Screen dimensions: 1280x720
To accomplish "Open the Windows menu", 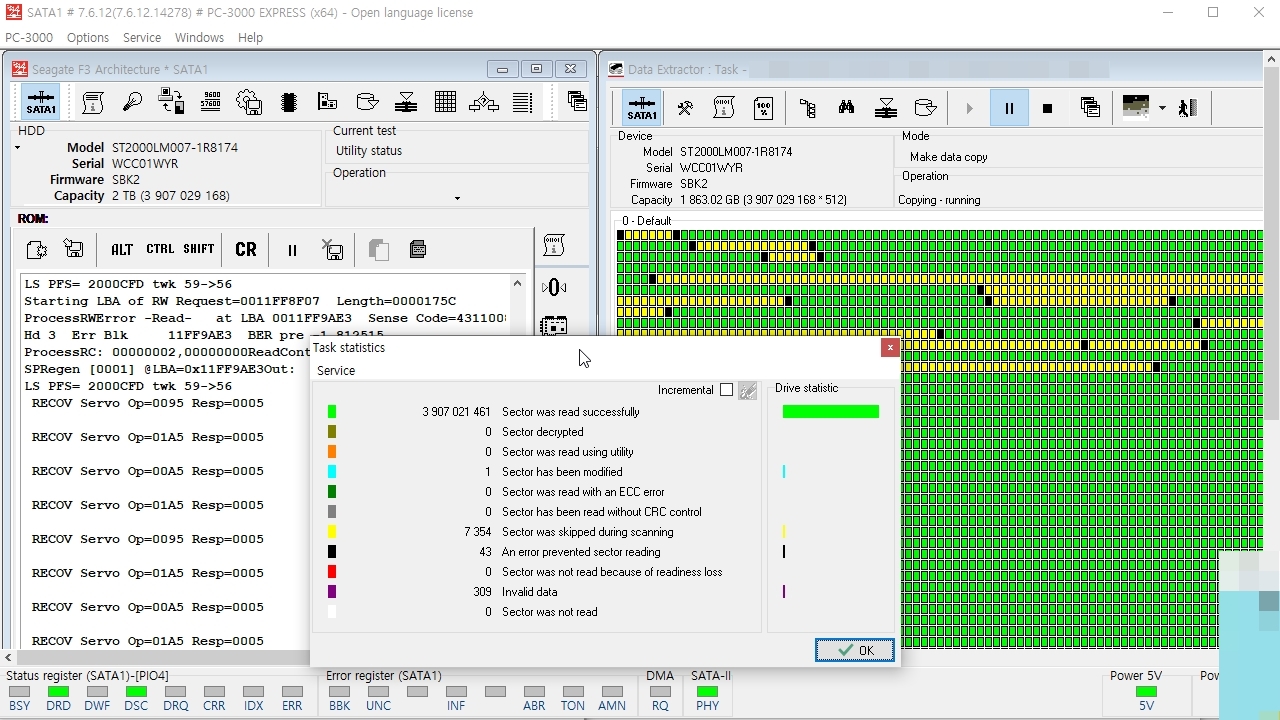I will pyautogui.click(x=199, y=37).
